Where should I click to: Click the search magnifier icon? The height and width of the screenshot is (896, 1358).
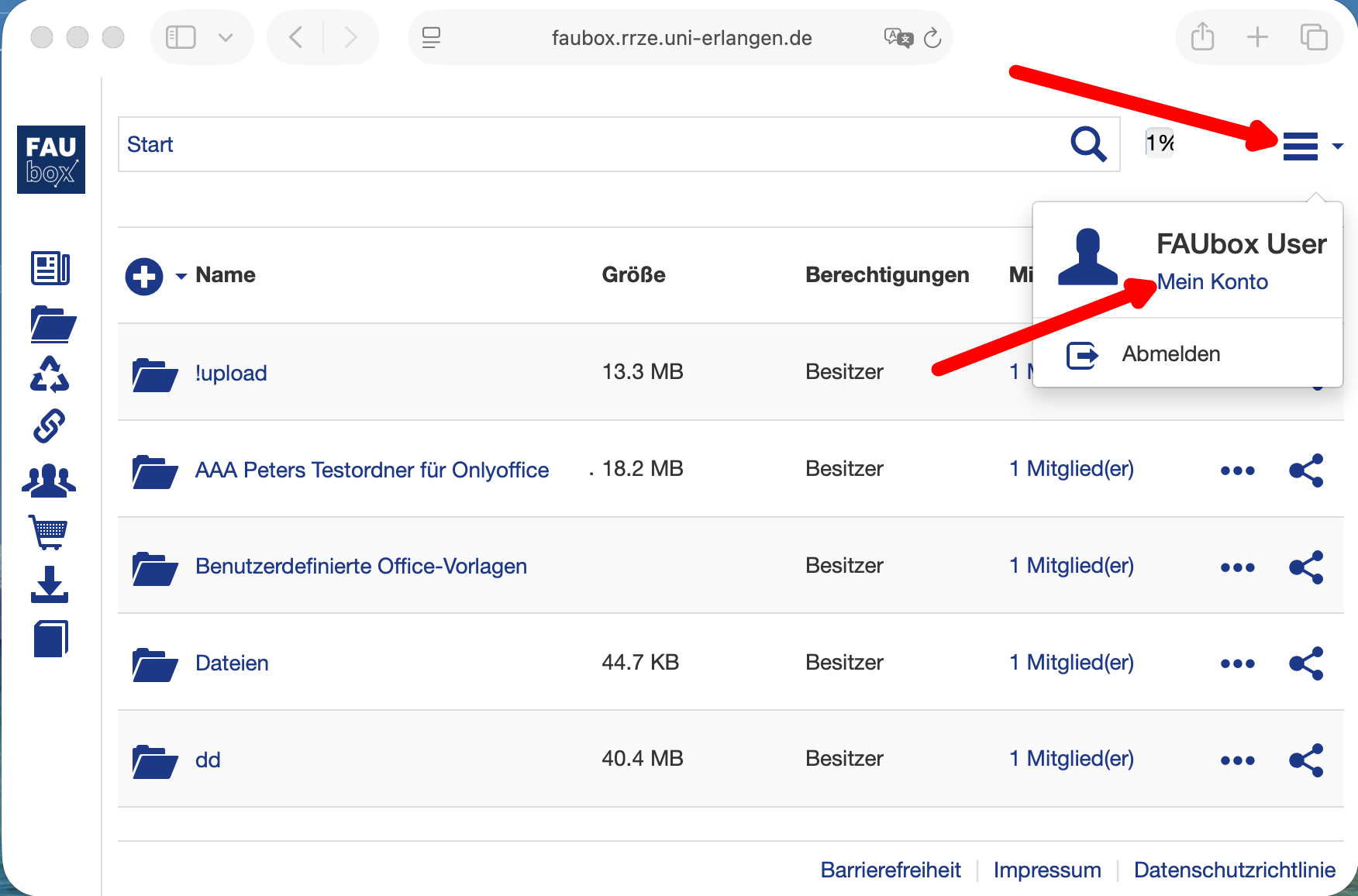point(1087,144)
